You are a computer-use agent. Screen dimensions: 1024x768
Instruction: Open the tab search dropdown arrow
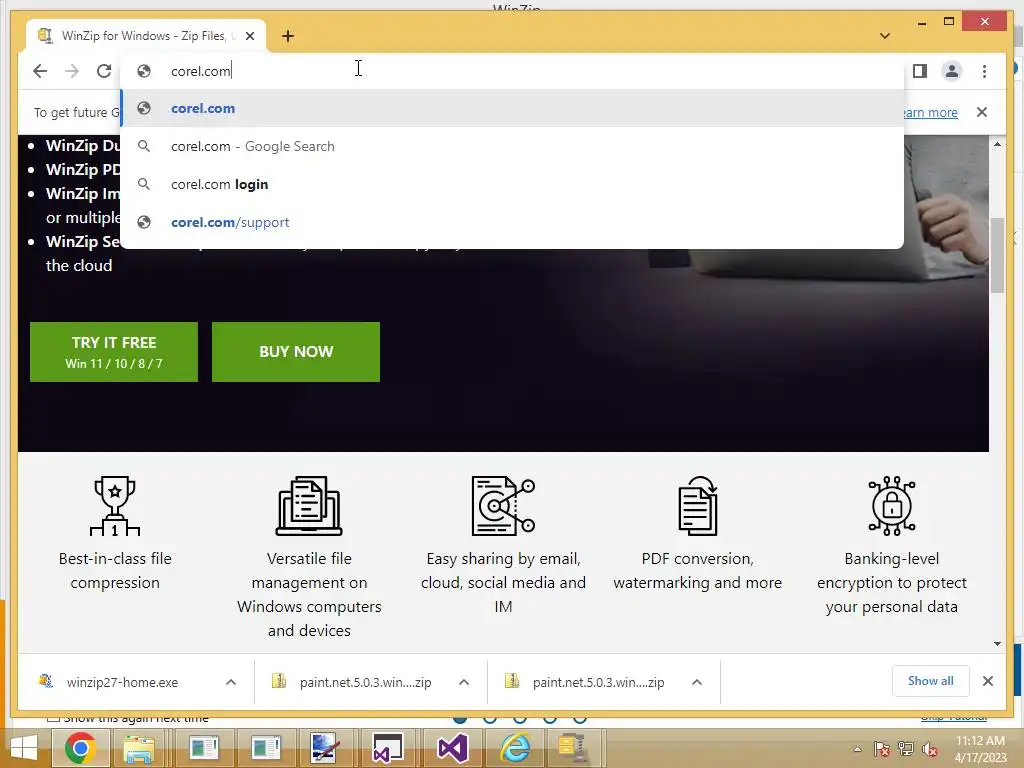885,36
